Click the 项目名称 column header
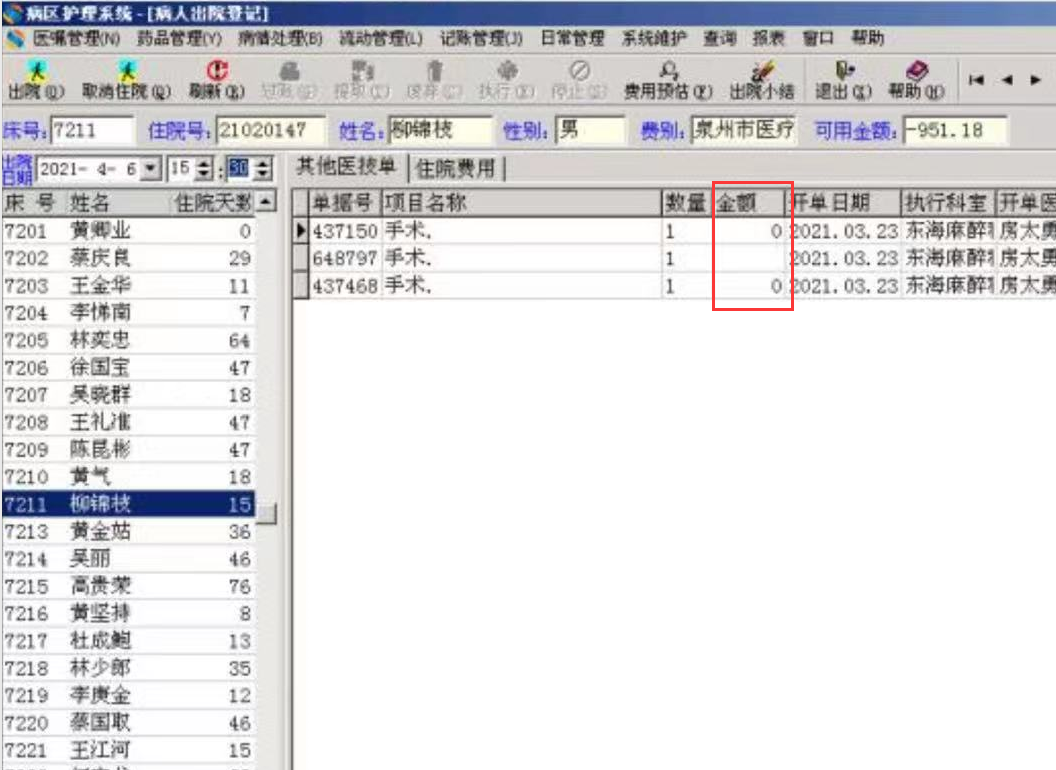This screenshot has height=770, width=1056. coord(521,203)
